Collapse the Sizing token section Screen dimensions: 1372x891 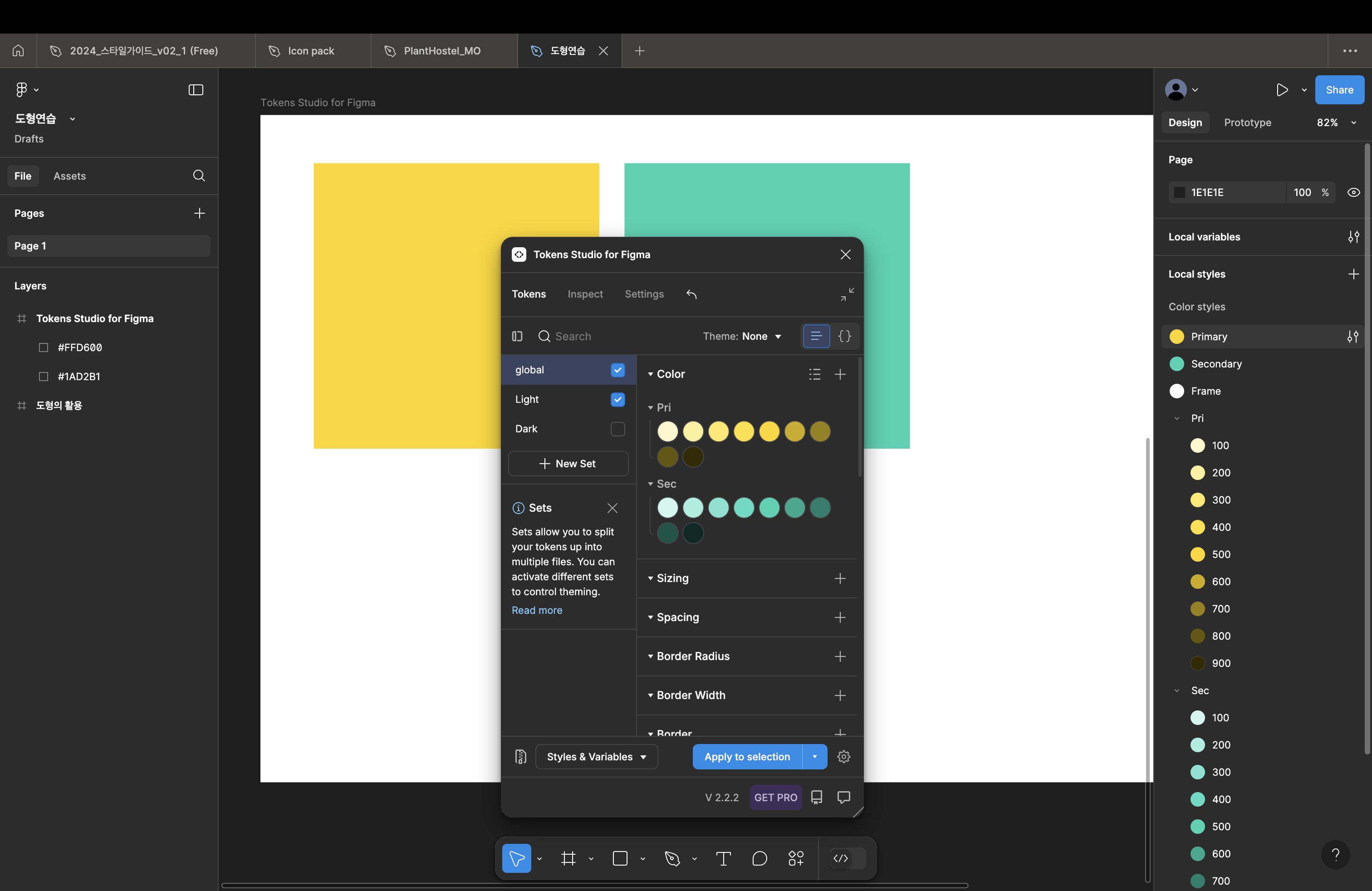pyautogui.click(x=651, y=578)
